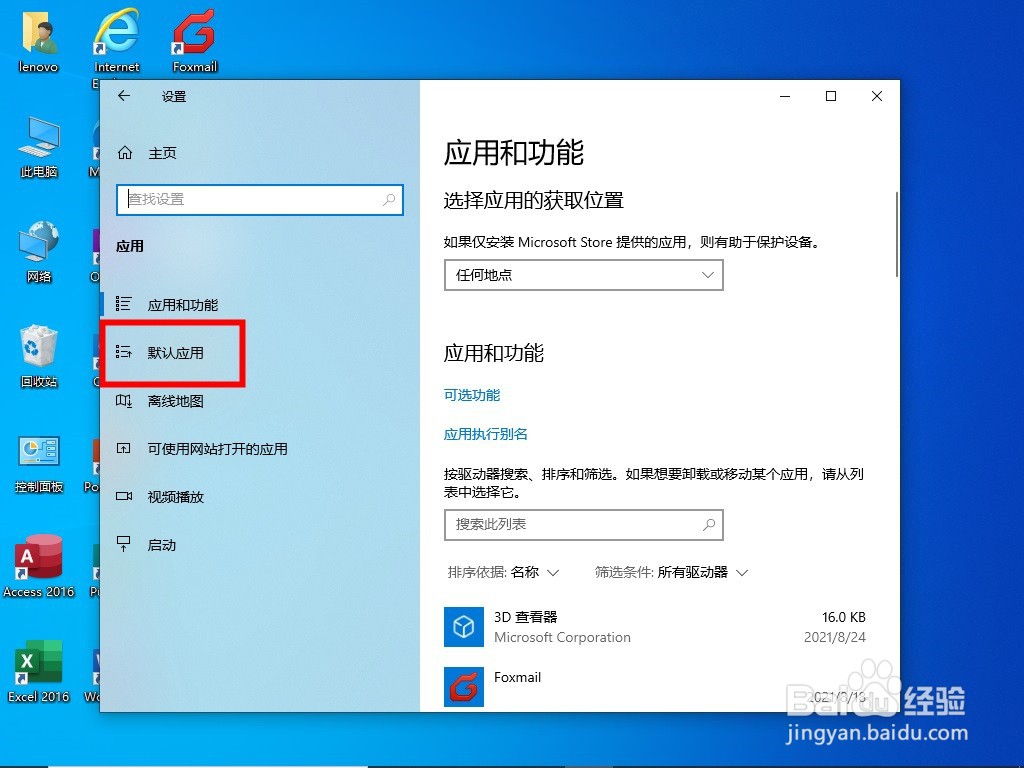Select Foxmail in the app list
The image size is (1024, 768).
tap(655, 687)
